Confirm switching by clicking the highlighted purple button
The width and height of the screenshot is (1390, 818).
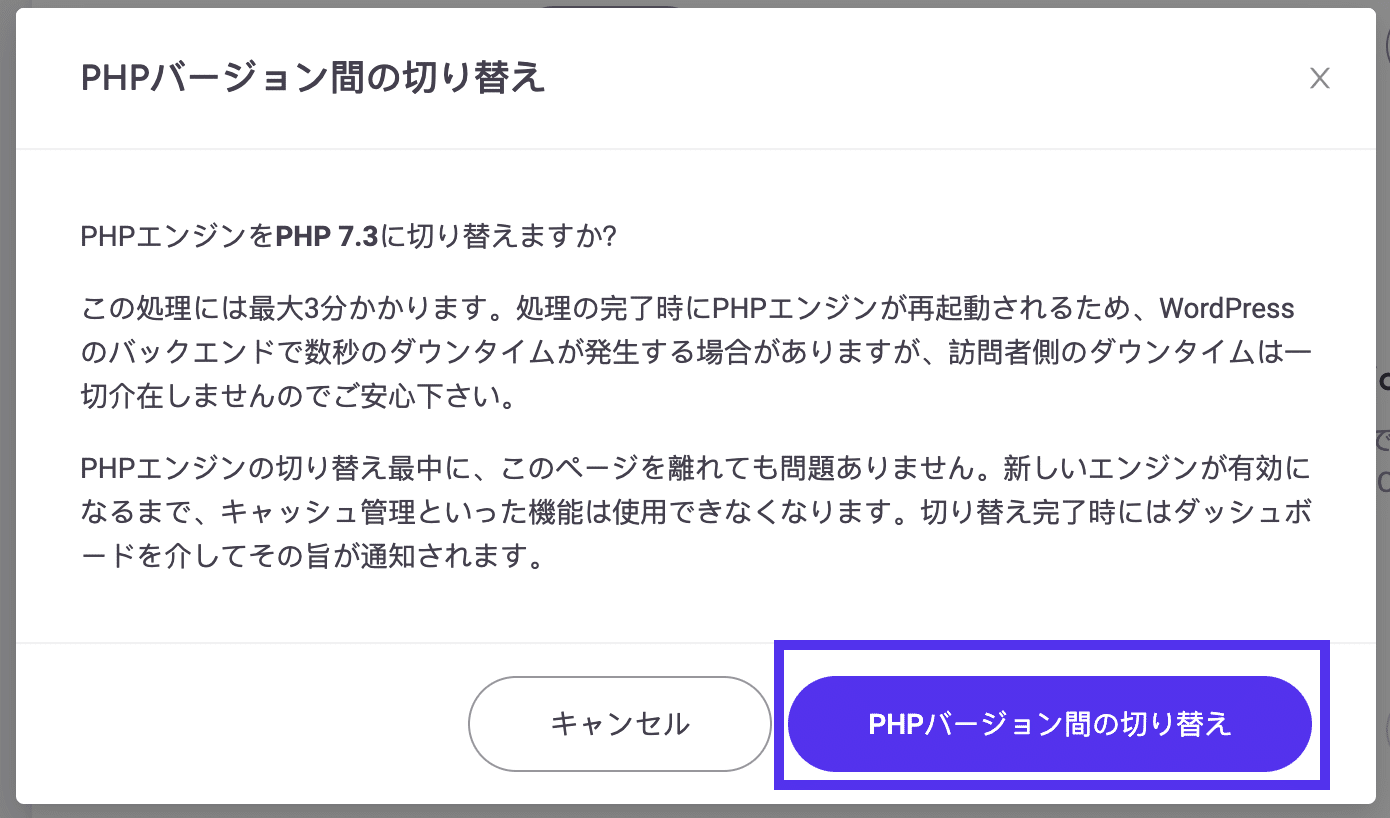pyautogui.click(x=1050, y=723)
